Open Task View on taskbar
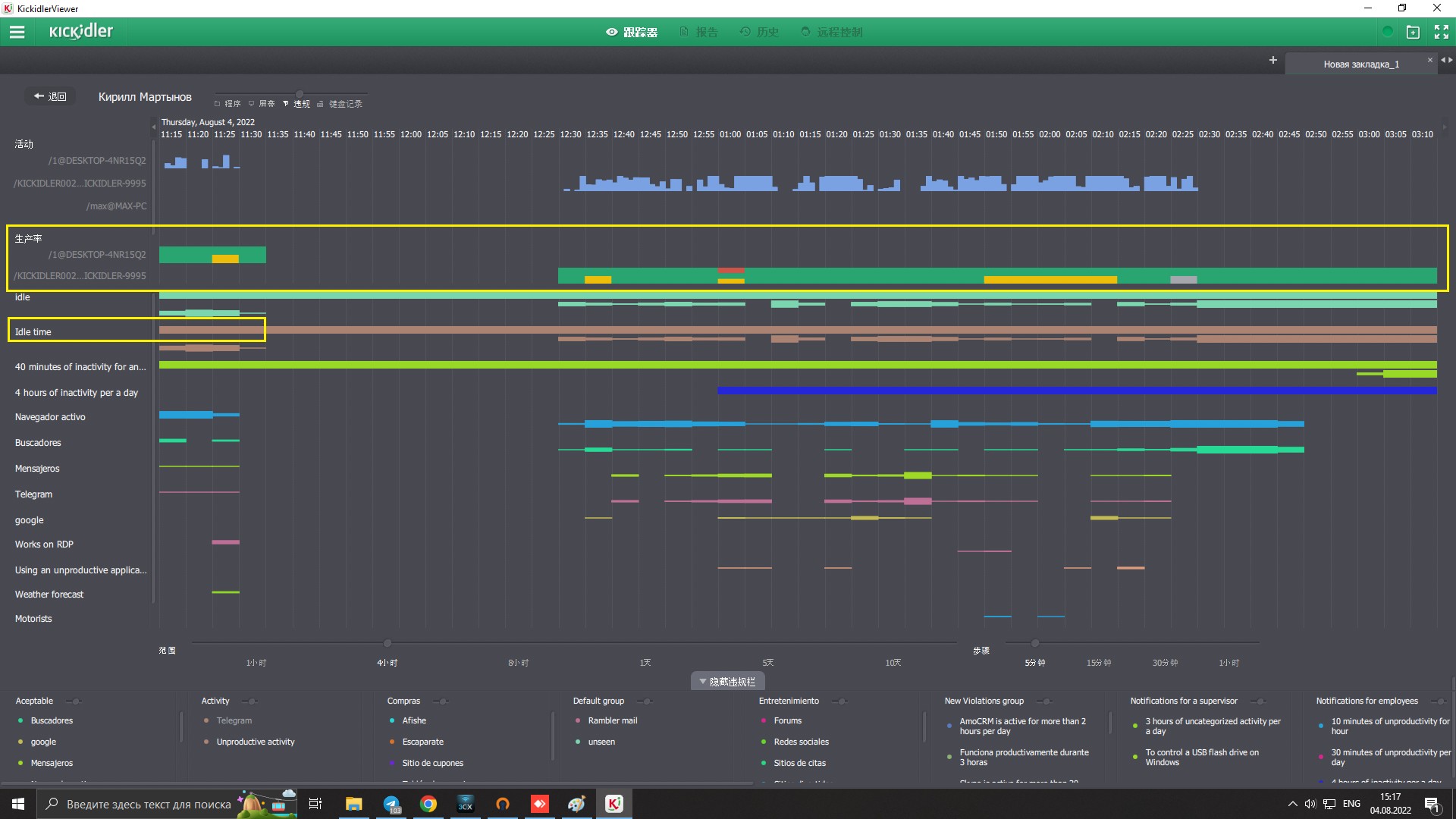The height and width of the screenshot is (819, 1456). click(x=315, y=804)
